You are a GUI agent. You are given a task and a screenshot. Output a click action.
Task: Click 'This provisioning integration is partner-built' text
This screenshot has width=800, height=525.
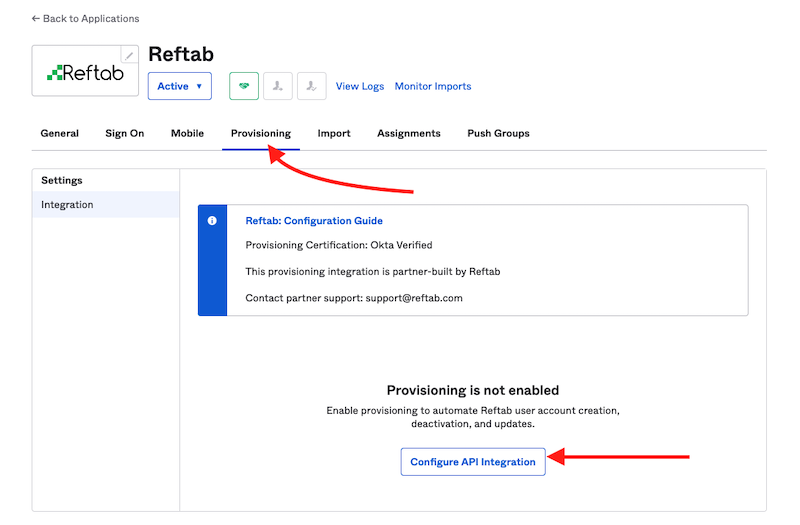point(372,271)
